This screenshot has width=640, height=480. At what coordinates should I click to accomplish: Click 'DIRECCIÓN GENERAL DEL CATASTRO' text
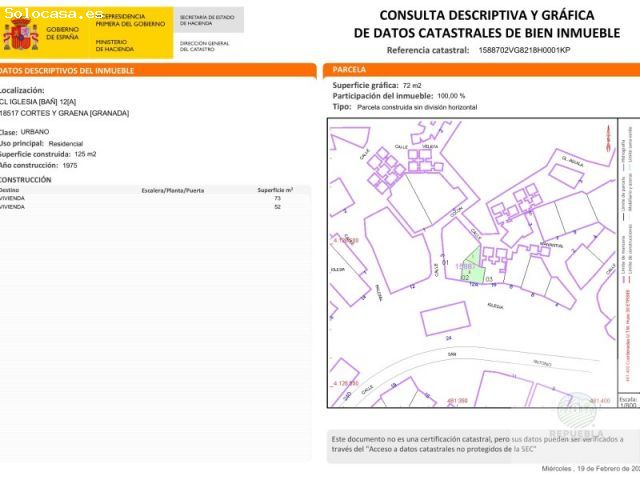coord(204,46)
